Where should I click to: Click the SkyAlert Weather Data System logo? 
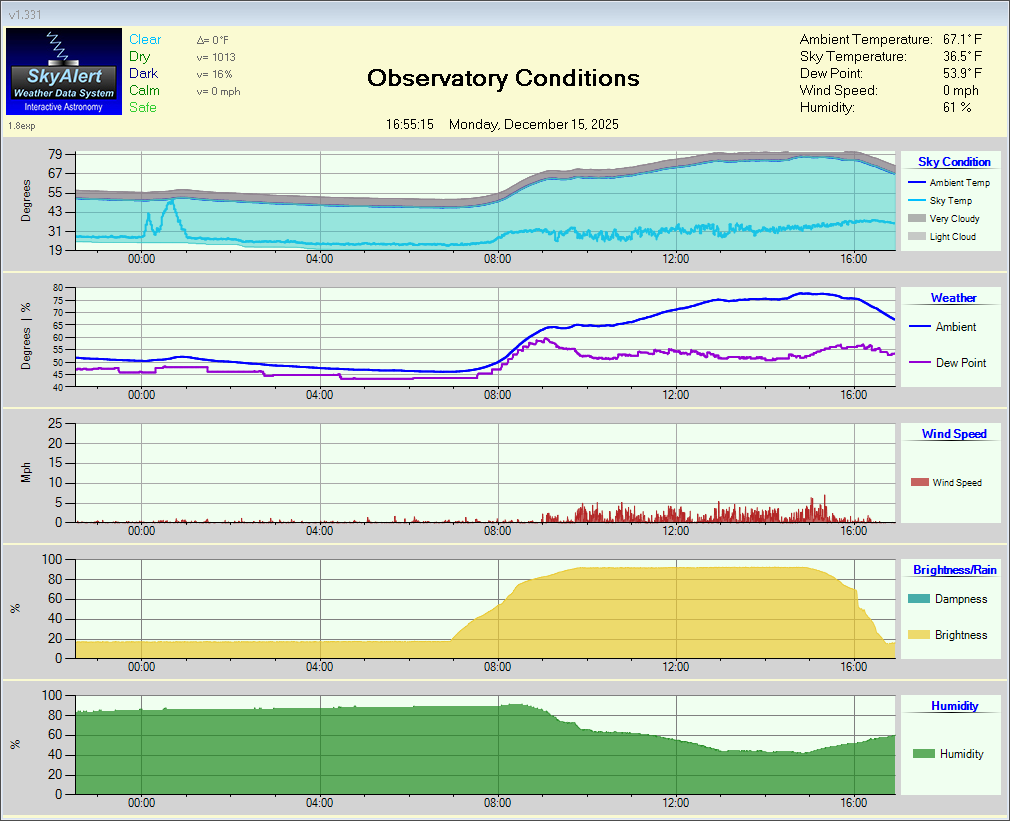click(x=64, y=71)
